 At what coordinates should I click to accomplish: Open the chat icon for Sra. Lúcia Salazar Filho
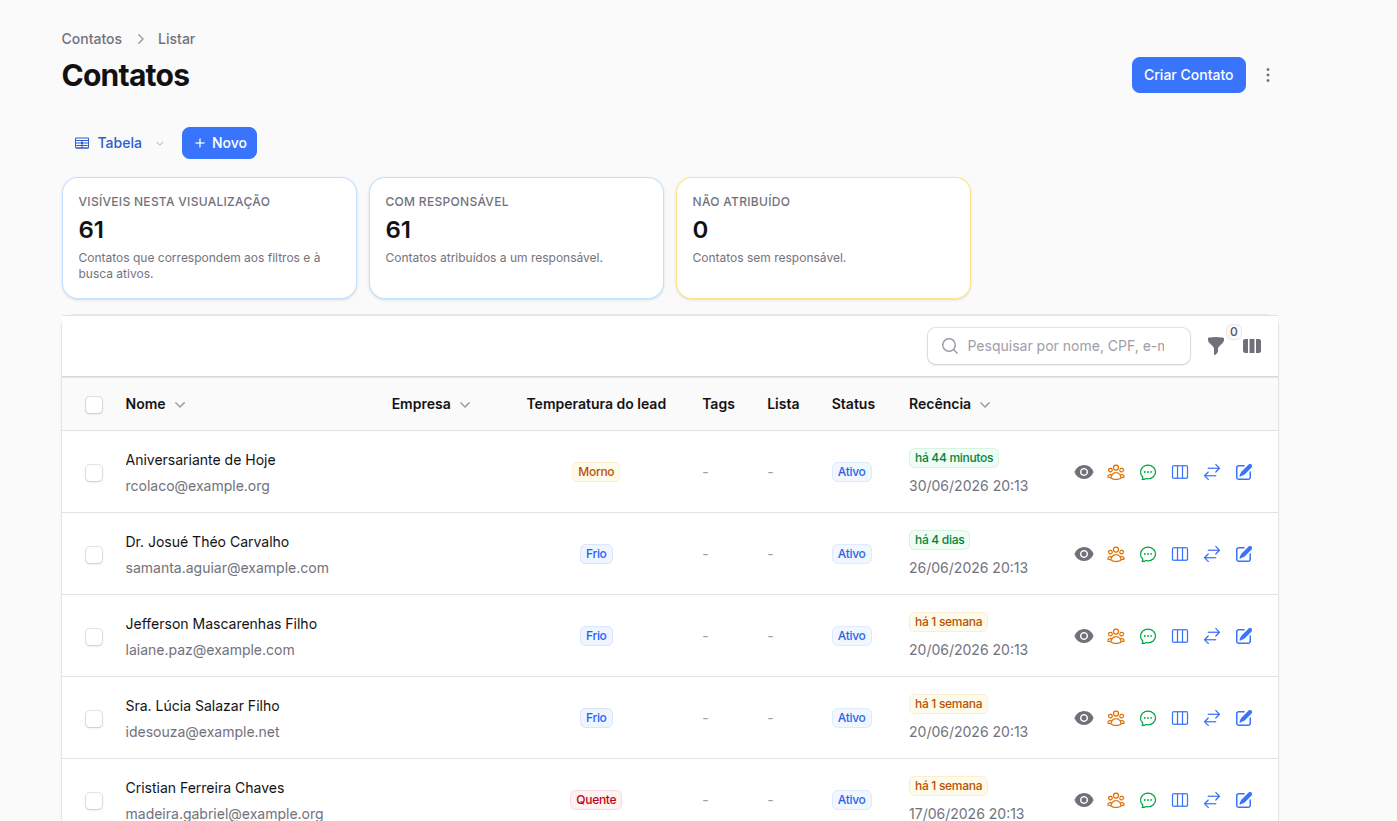[1148, 718]
